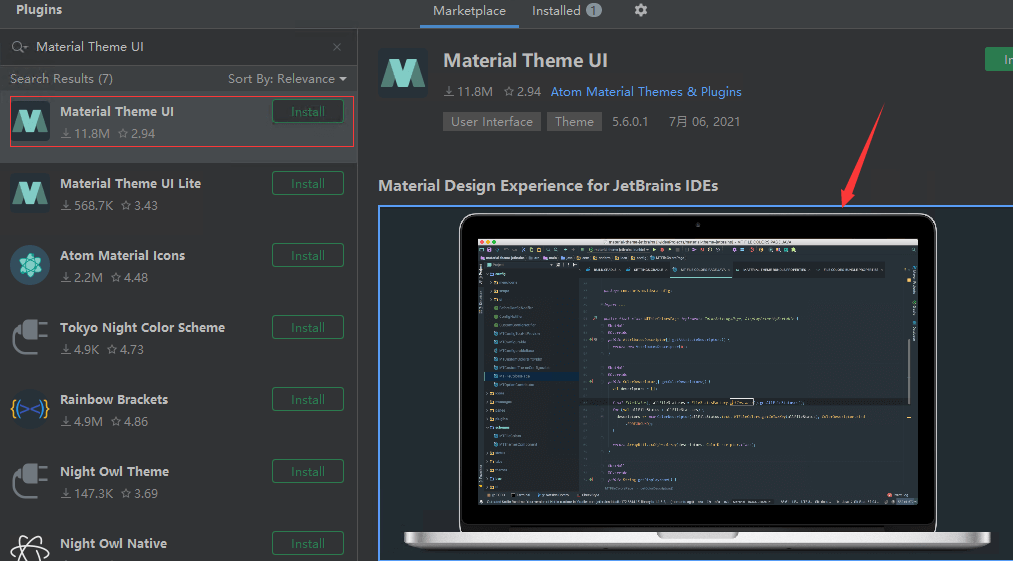Open Atom Material Themes & Plugins vendor link
1013x561 pixels.
[646, 92]
